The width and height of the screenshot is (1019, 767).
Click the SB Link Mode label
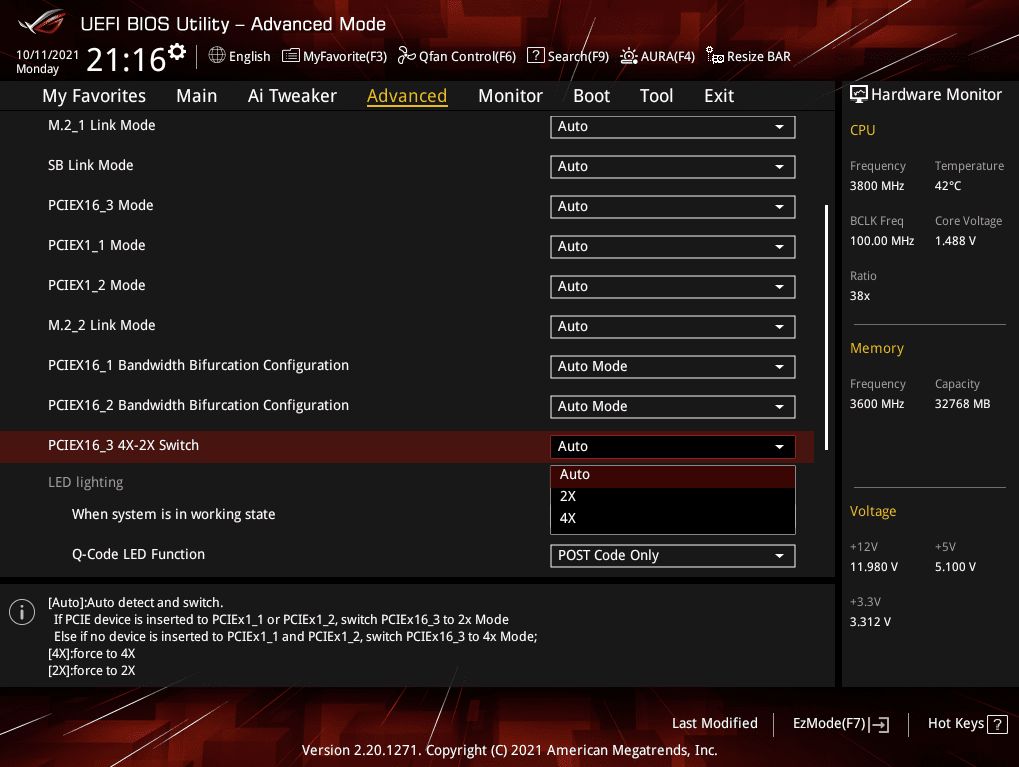[90, 165]
